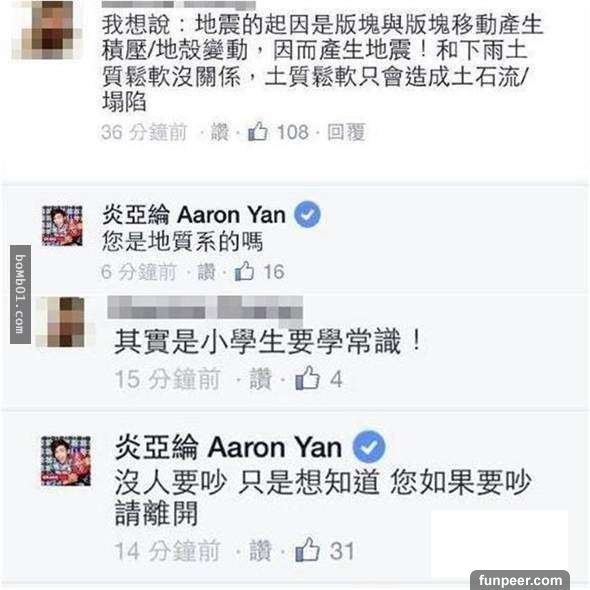
Task: Click thumbs-up icon beside 16 likes
Action: (245, 271)
